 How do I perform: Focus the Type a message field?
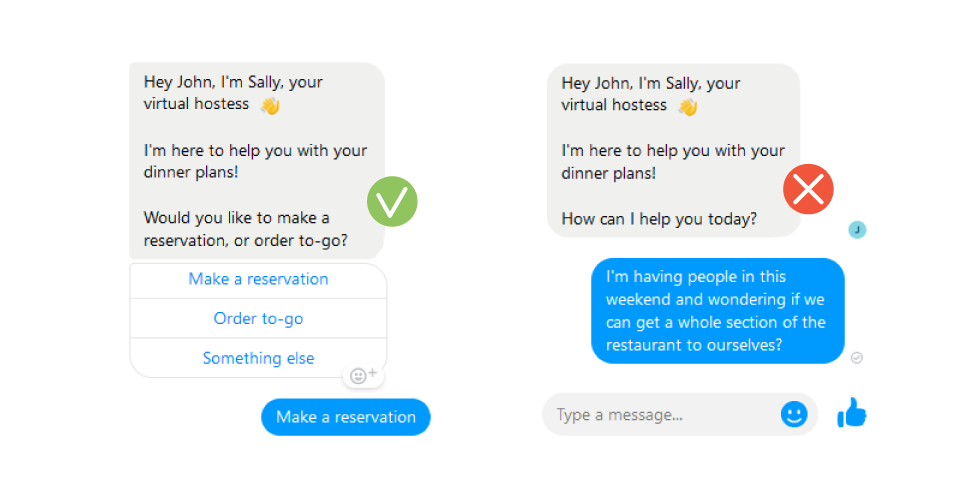click(x=659, y=414)
